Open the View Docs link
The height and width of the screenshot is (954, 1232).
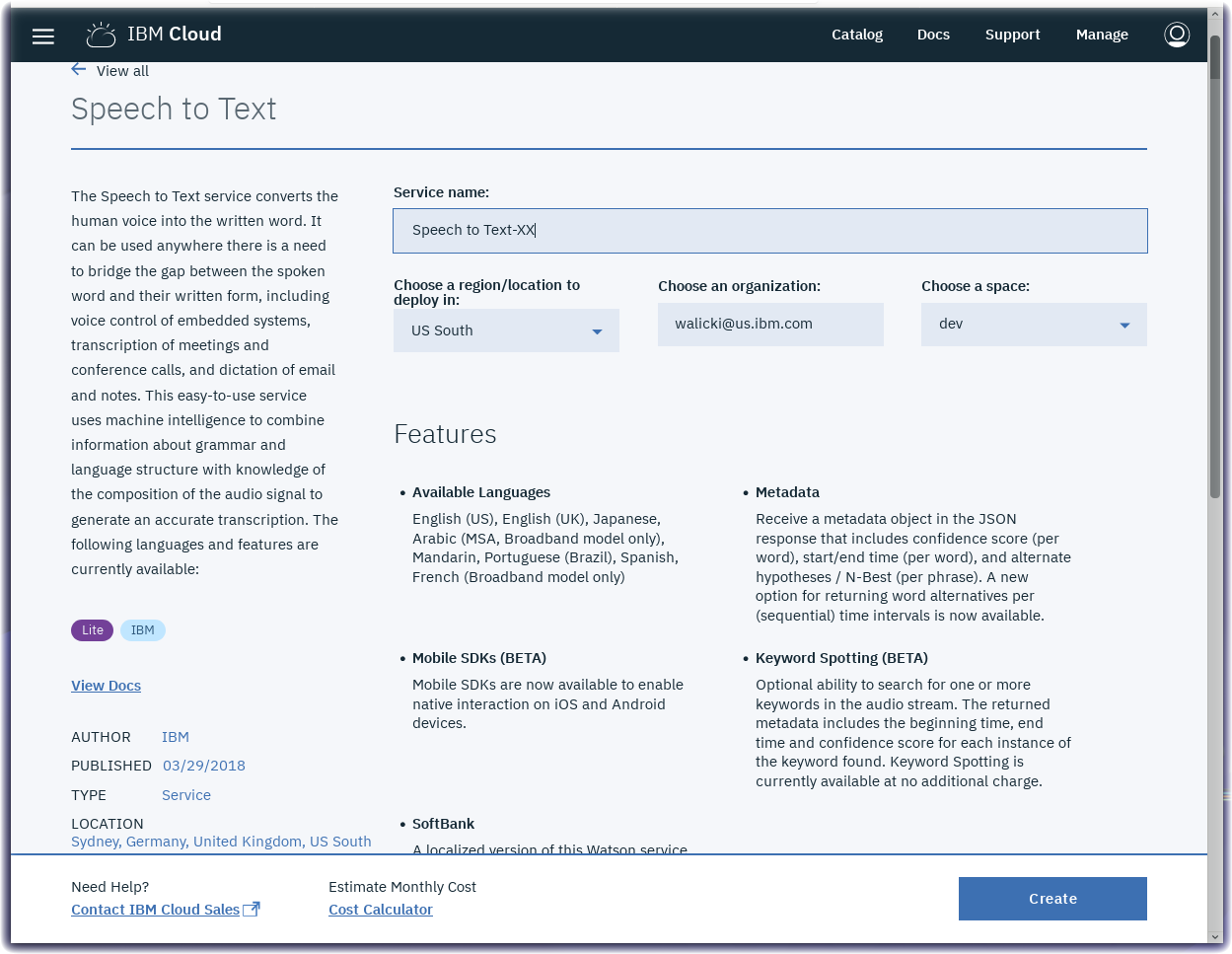(106, 686)
